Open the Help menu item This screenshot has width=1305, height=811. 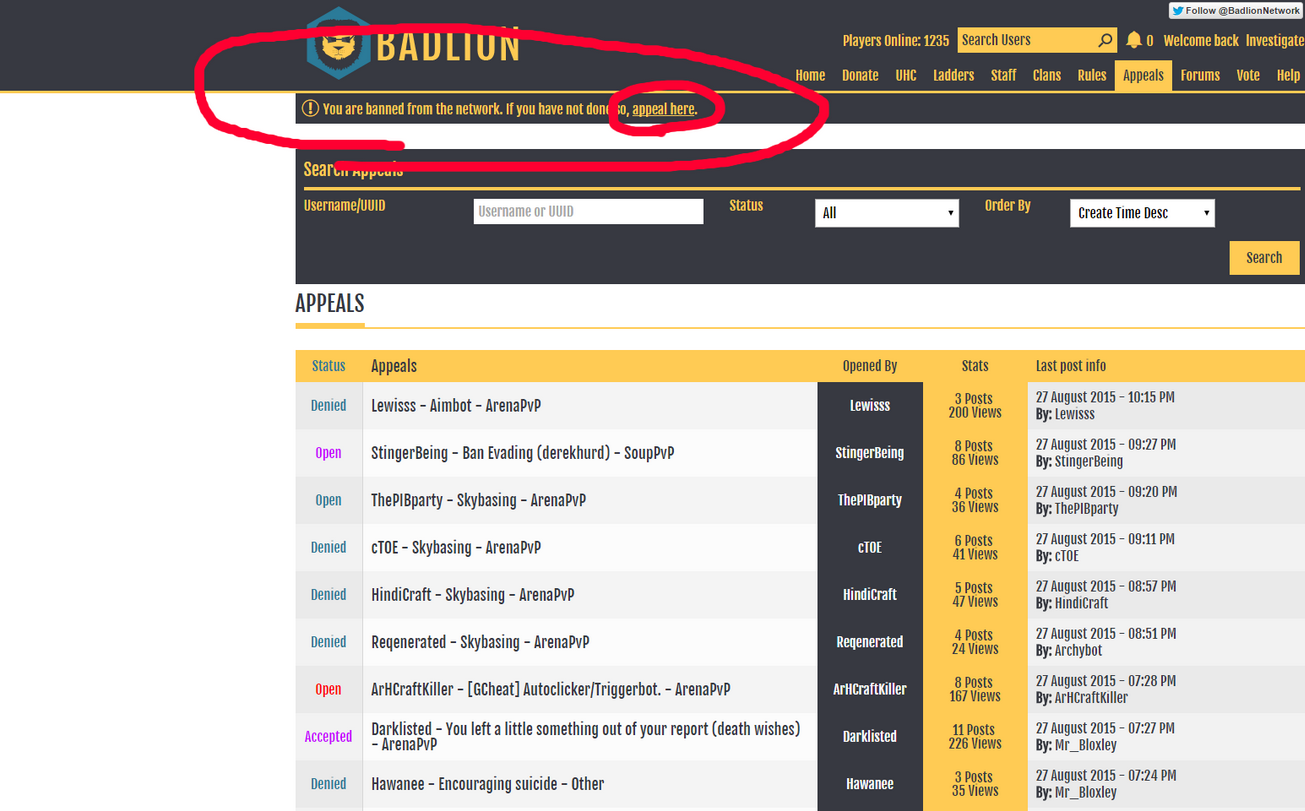pyautogui.click(x=1288, y=75)
